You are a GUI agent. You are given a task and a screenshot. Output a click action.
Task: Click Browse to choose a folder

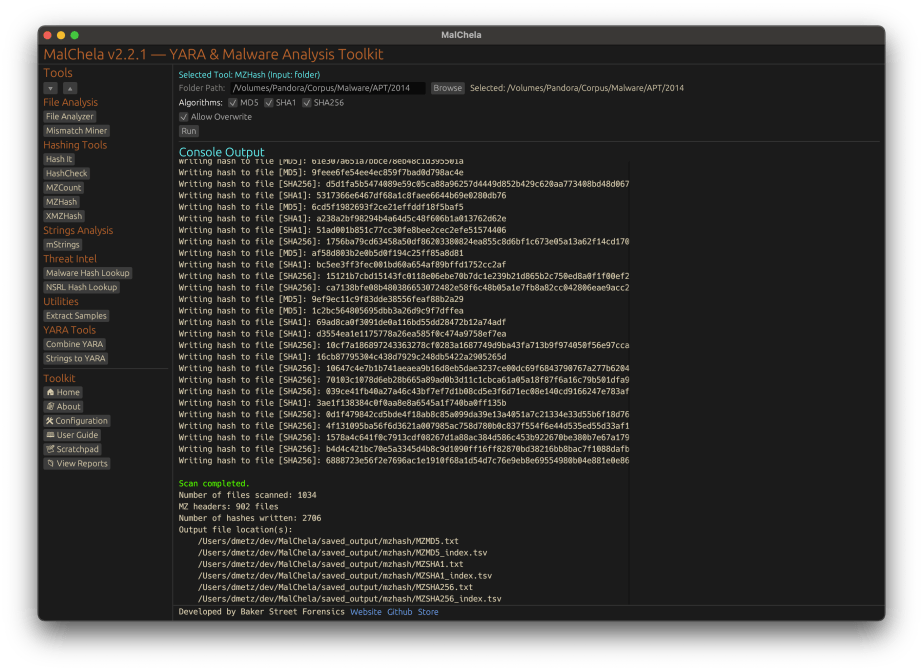447,88
